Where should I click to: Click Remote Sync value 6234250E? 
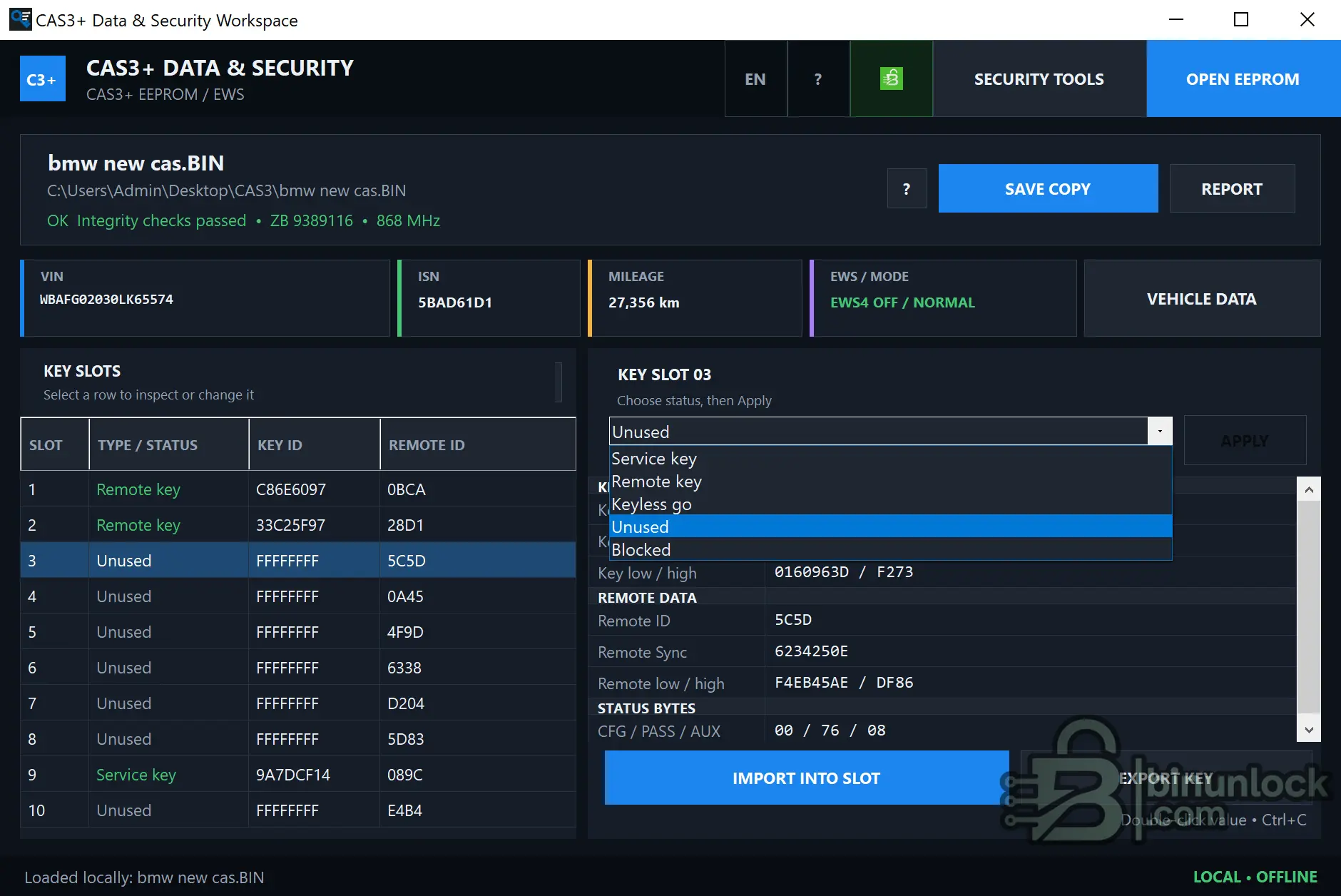point(811,651)
